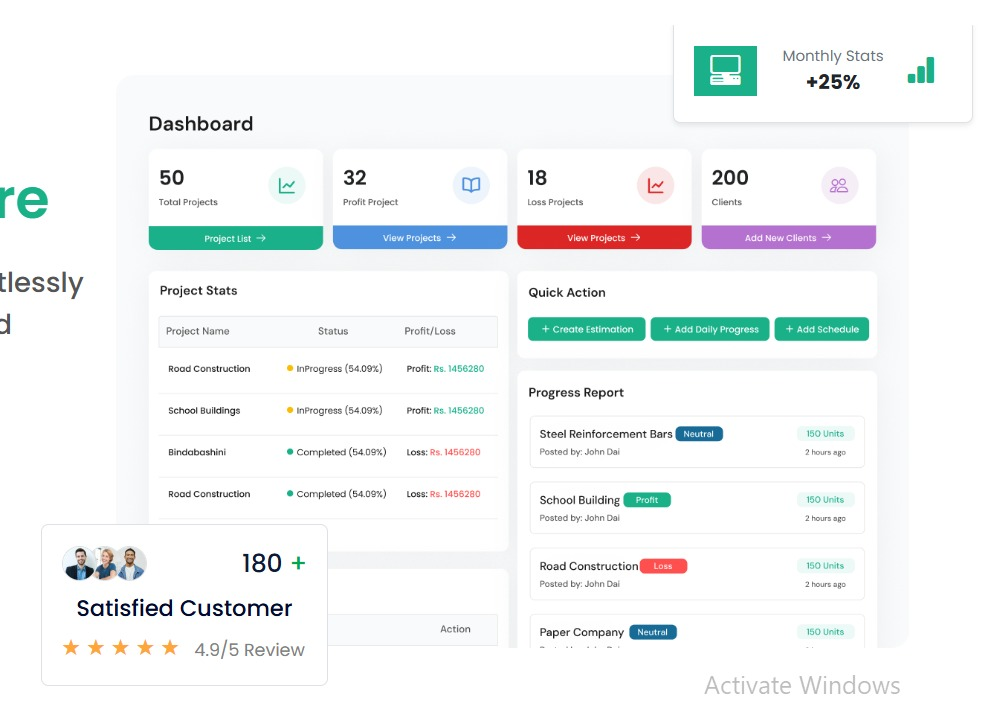This screenshot has width=991, height=701.
Task: Click Add Daily Progress button
Action: point(710,329)
